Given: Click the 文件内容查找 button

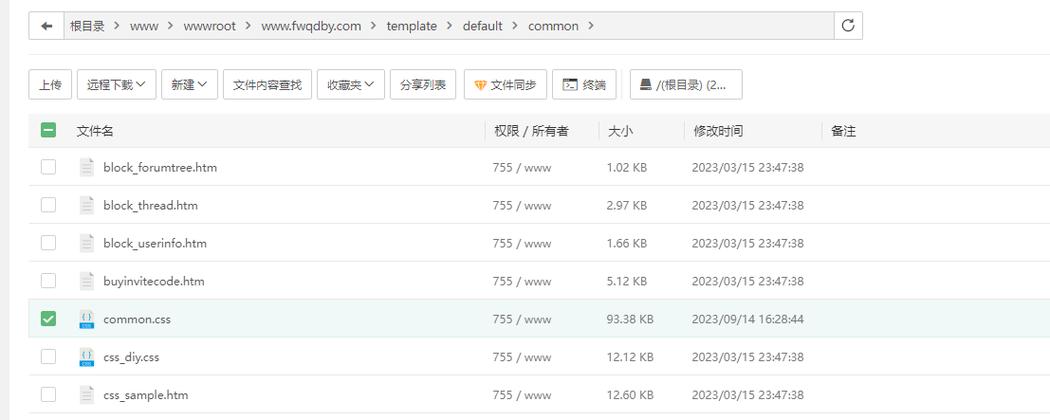Looking at the screenshot, I should click(267, 84).
